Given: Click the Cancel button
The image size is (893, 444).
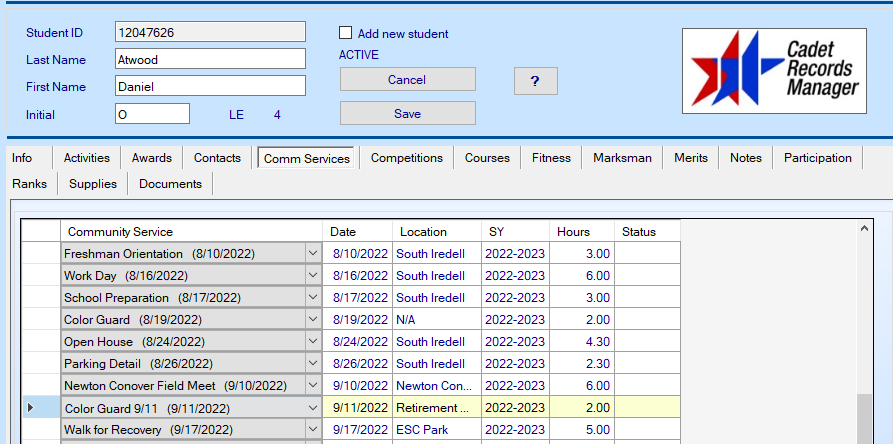Looking at the screenshot, I should click(407, 80).
